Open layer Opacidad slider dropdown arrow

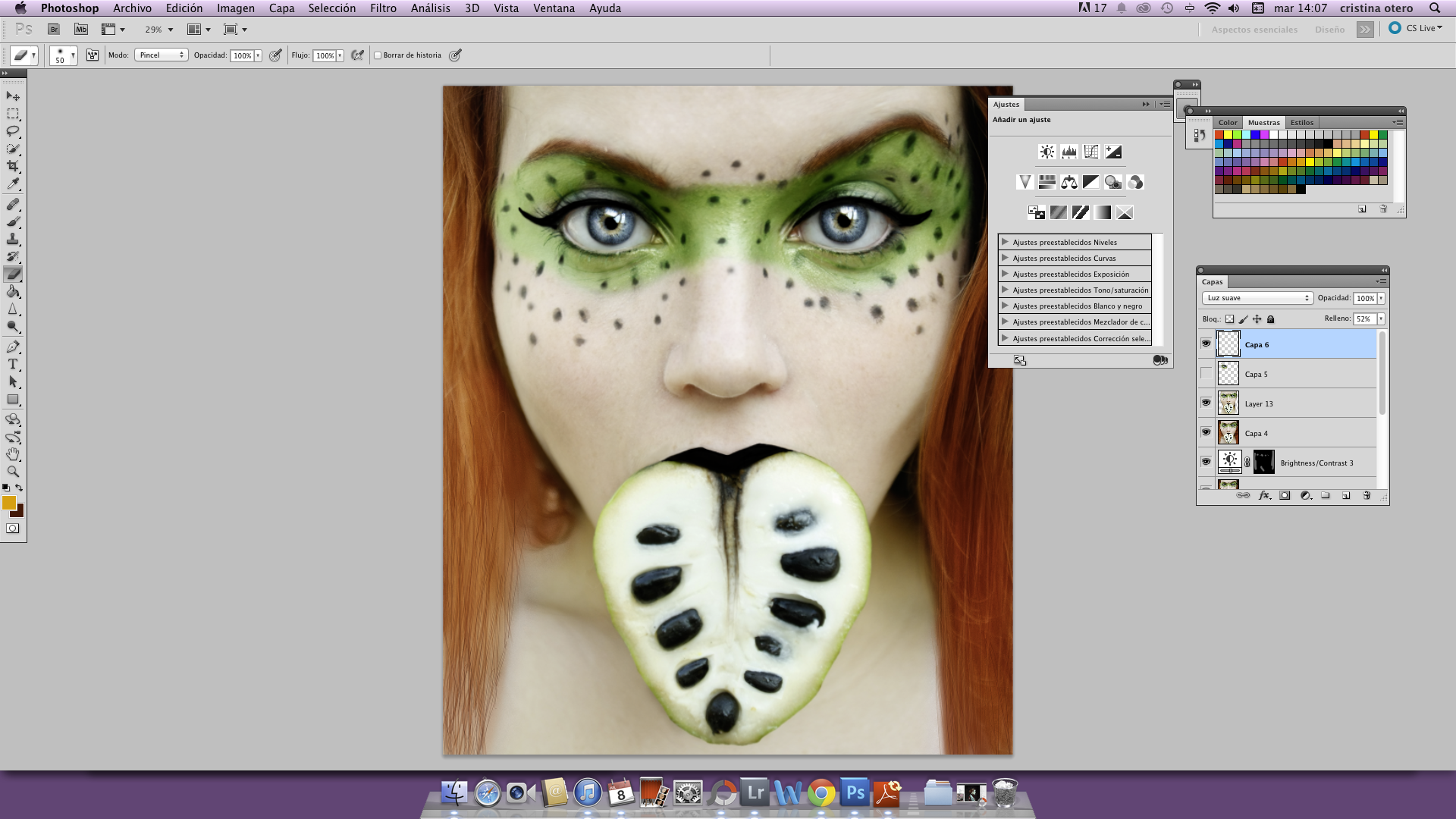click(1381, 299)
